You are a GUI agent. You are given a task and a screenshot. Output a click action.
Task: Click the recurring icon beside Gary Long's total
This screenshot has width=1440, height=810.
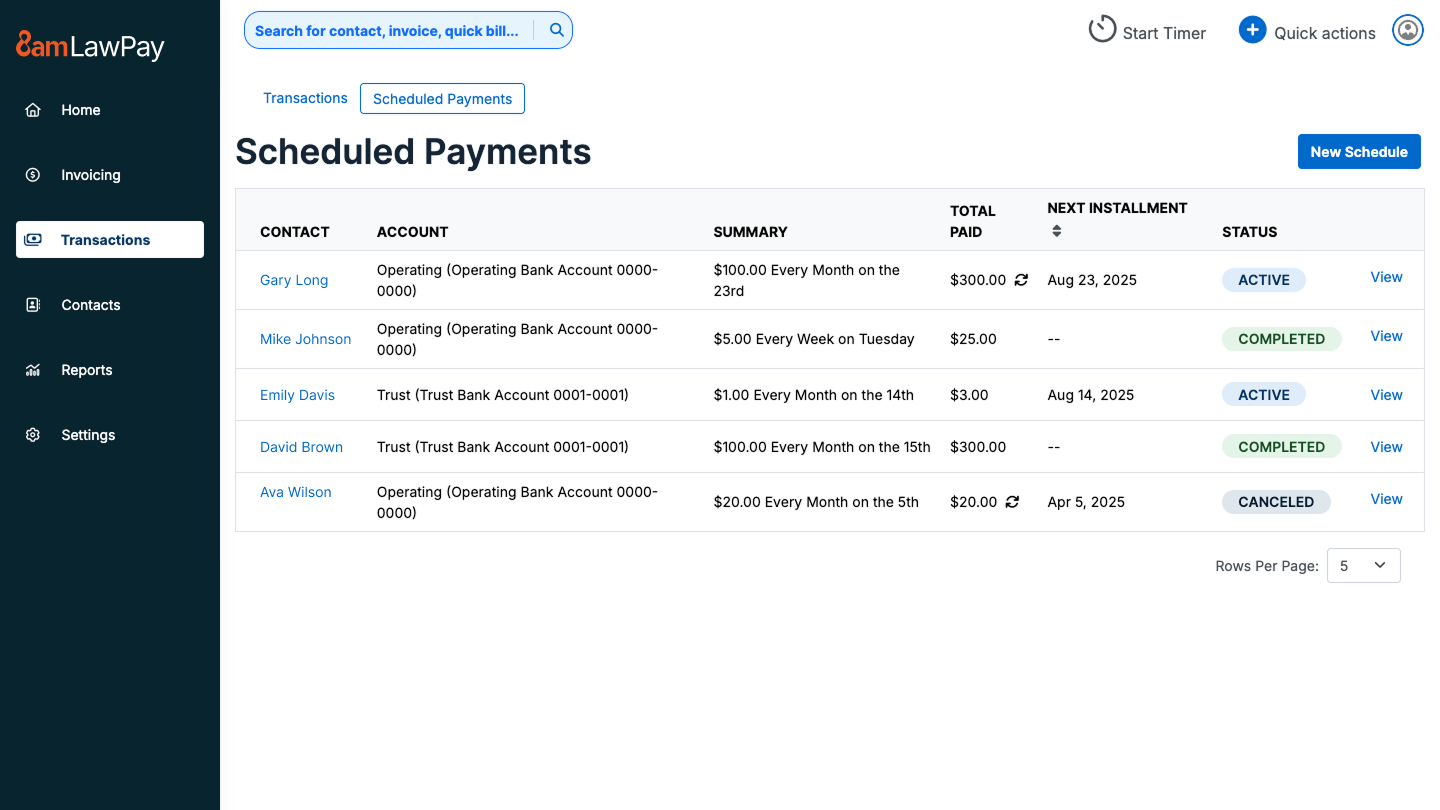(x=1020, y=280)
